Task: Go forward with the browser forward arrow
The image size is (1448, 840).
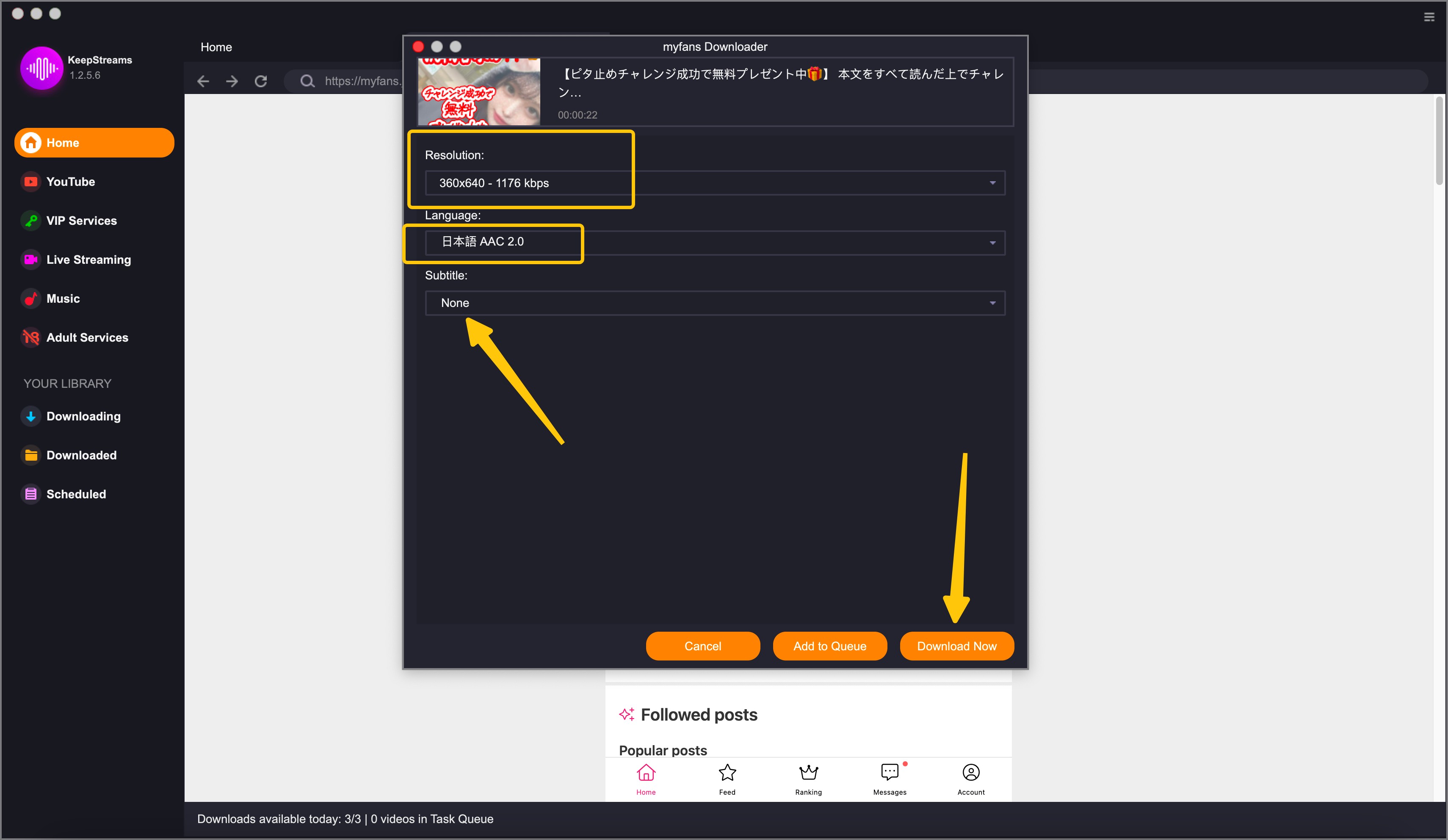Action: pos(232,81)
